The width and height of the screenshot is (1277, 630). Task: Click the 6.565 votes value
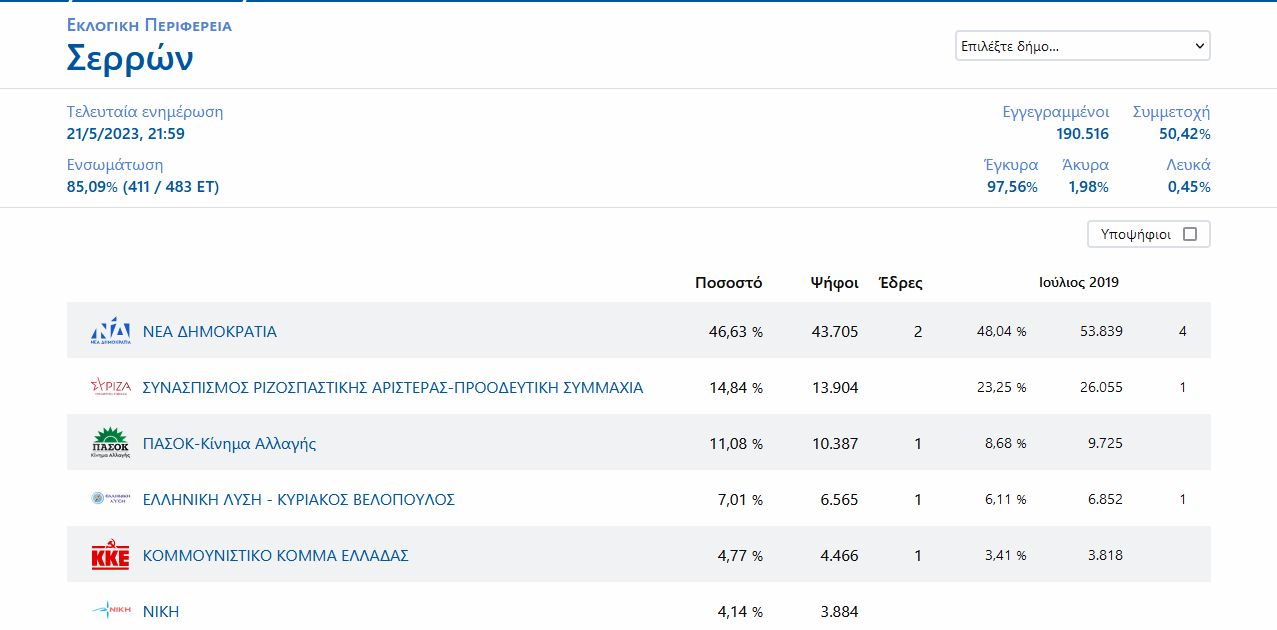pyautogui.click(x=839, y=500)
